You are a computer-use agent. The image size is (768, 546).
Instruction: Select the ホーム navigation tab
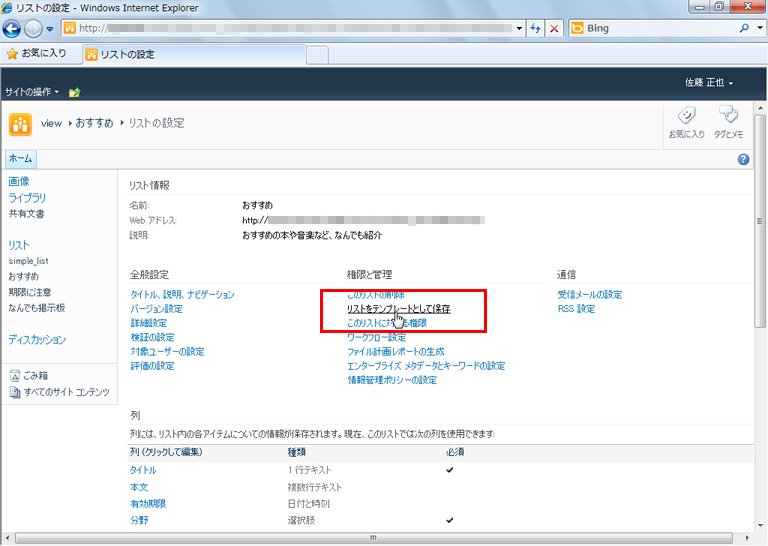coord(21,159)
